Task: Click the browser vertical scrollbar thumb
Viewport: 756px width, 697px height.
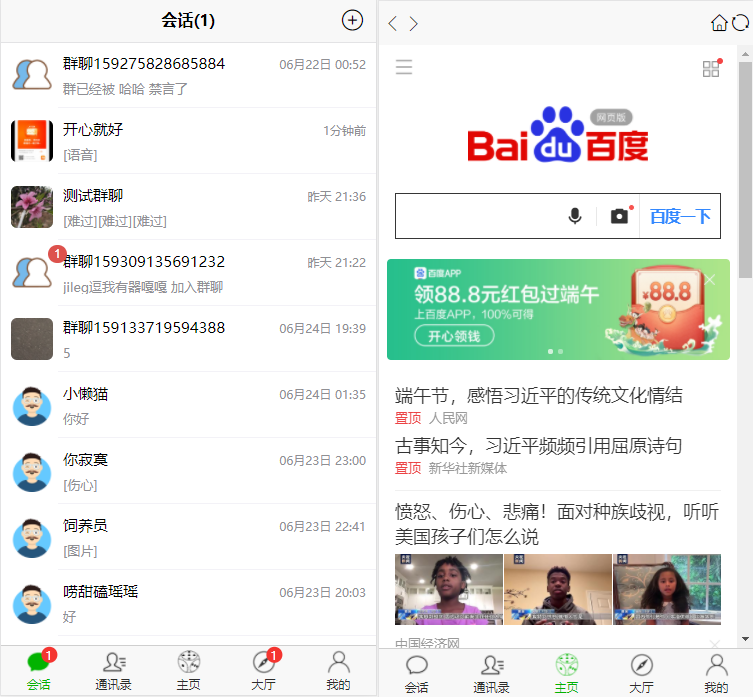Action: tap(746, 170)
